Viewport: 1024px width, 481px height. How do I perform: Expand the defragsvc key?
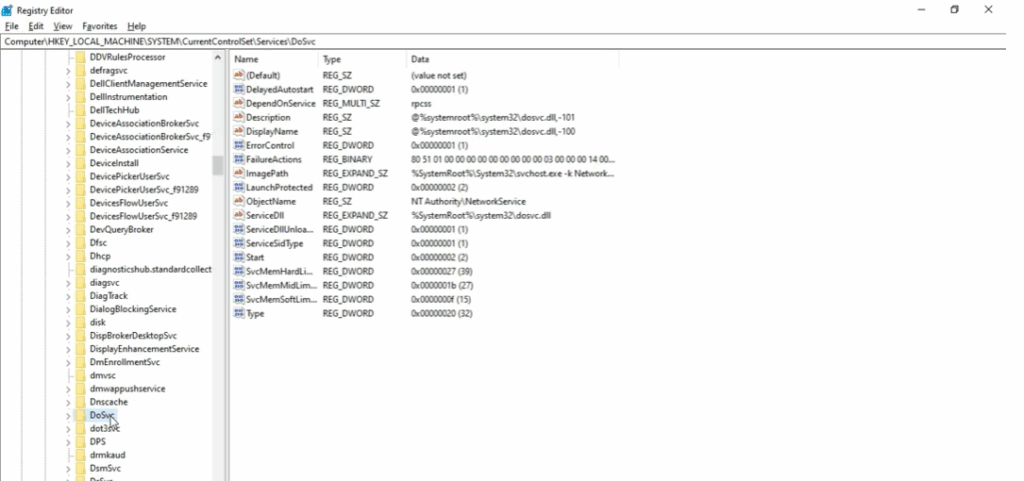coord(68,70)
